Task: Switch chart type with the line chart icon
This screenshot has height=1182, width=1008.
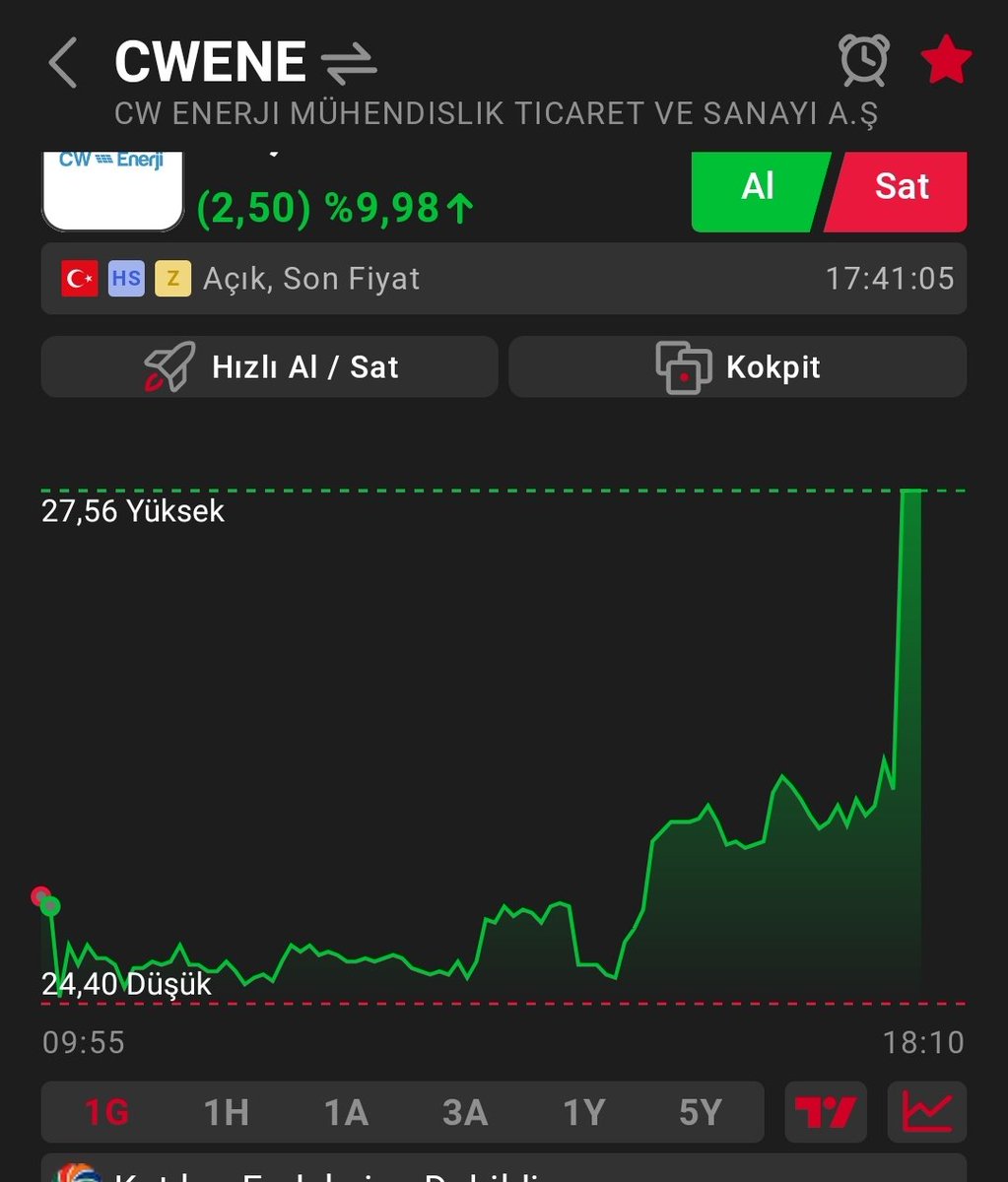Action: [x=927, y=1113]
